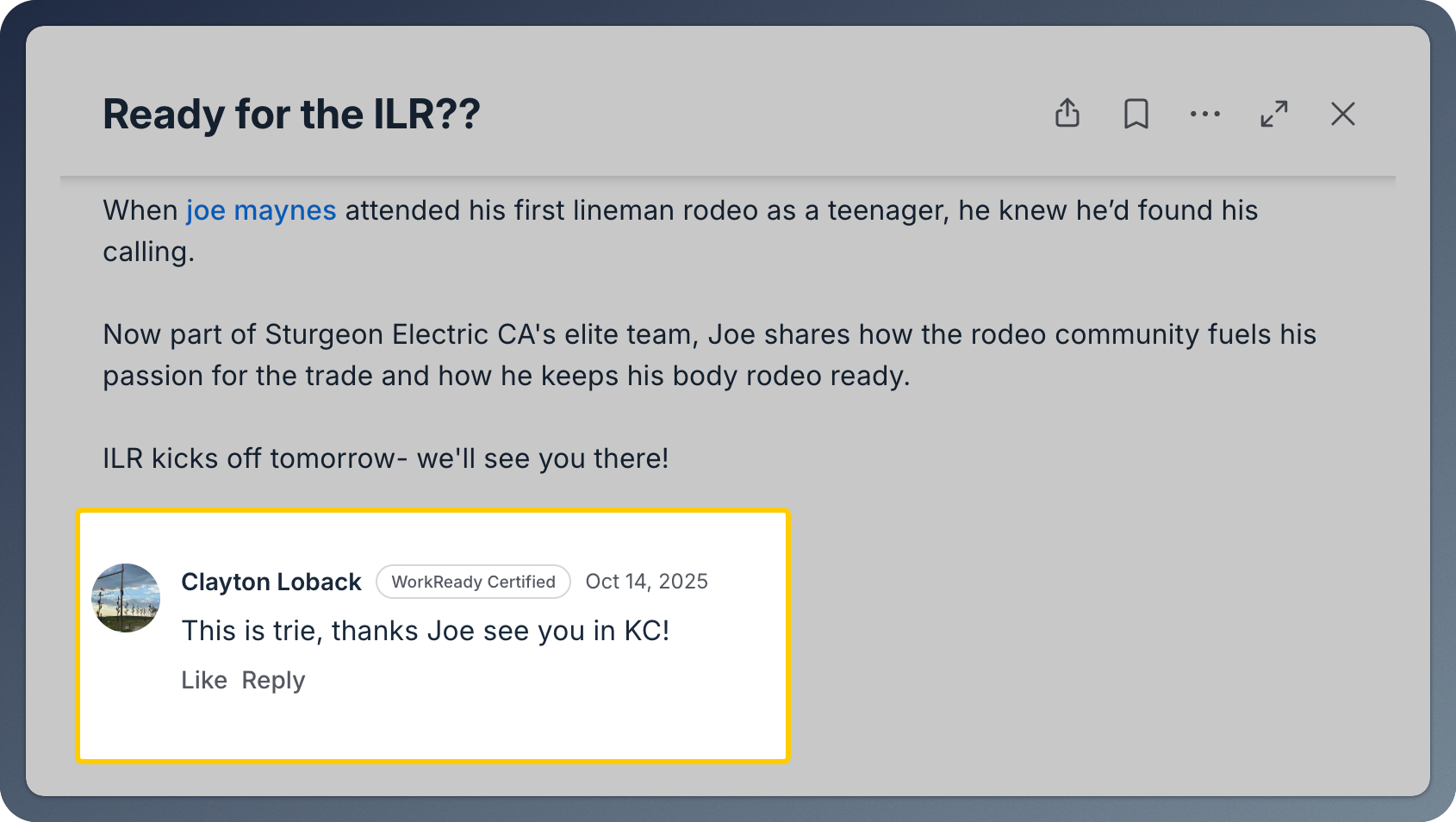Close the post dialog with the X
This screenshot has width=1456, height=822.
(1343, 114)
